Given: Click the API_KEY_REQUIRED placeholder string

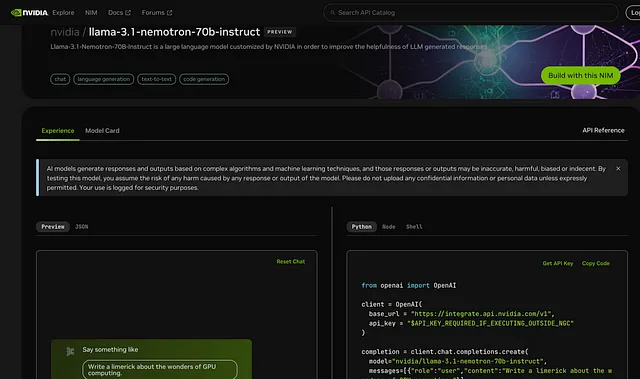Looking at the screenshot, I should (x=490, y=323).
